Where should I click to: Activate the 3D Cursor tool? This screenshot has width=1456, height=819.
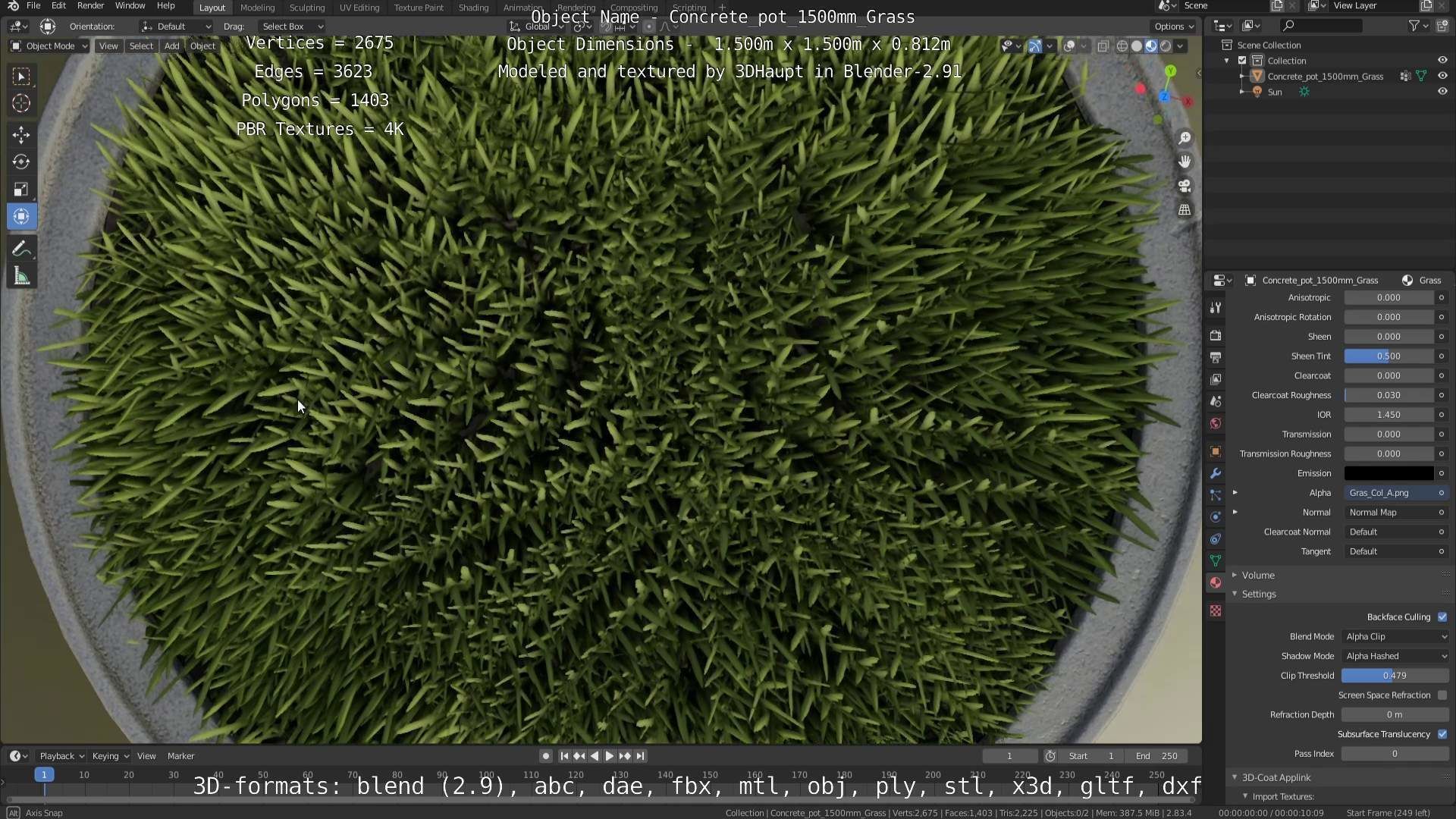pyautogui.click(x=21, y=103)
